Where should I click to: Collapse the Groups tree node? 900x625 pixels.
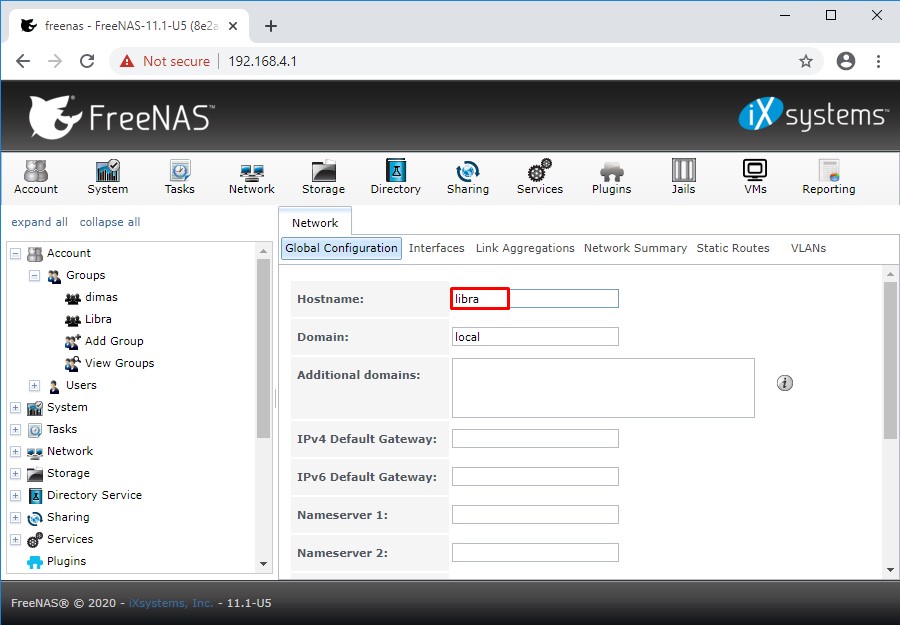[x=34, y=275]
